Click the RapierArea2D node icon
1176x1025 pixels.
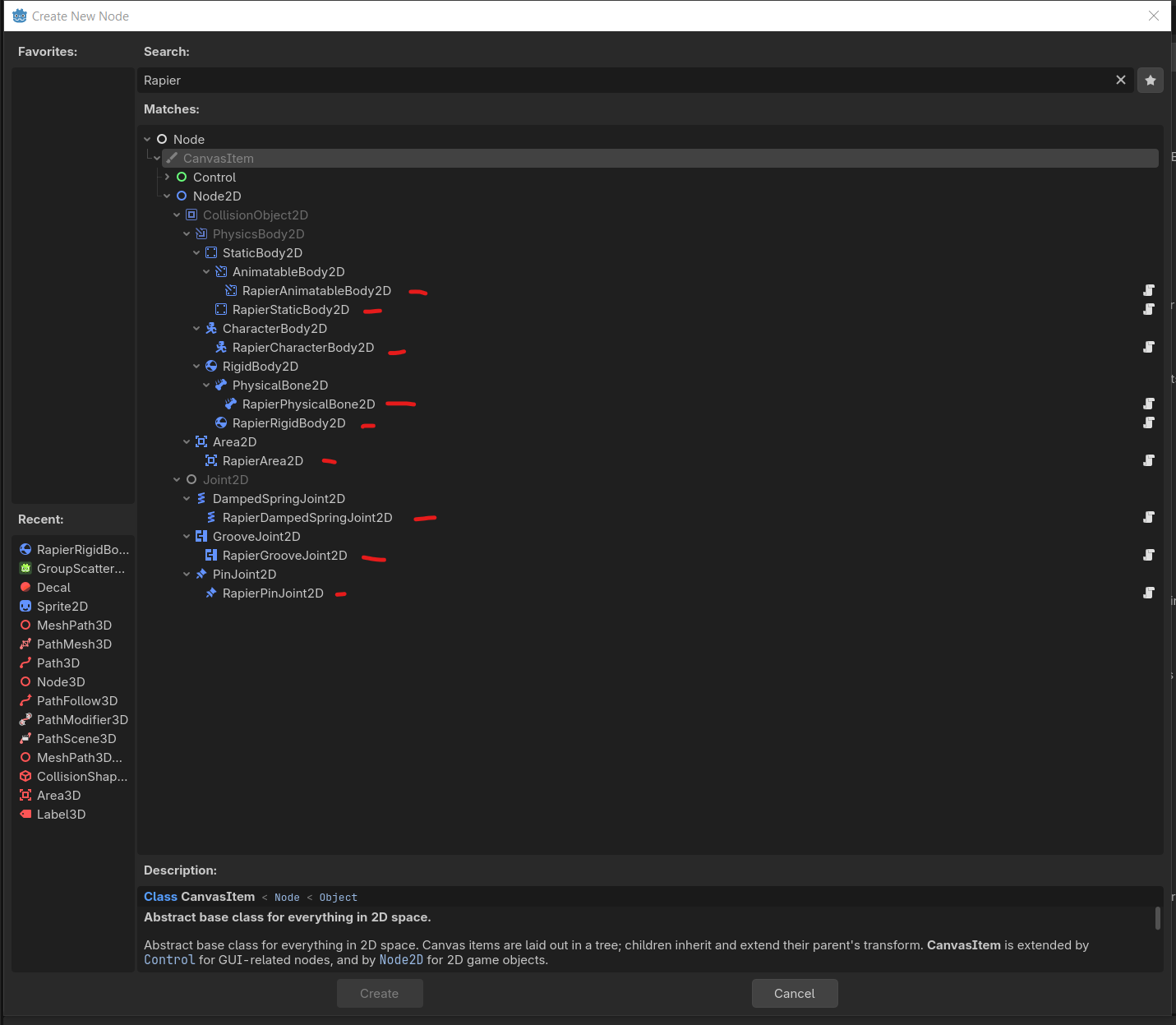(x=211, y=461)
